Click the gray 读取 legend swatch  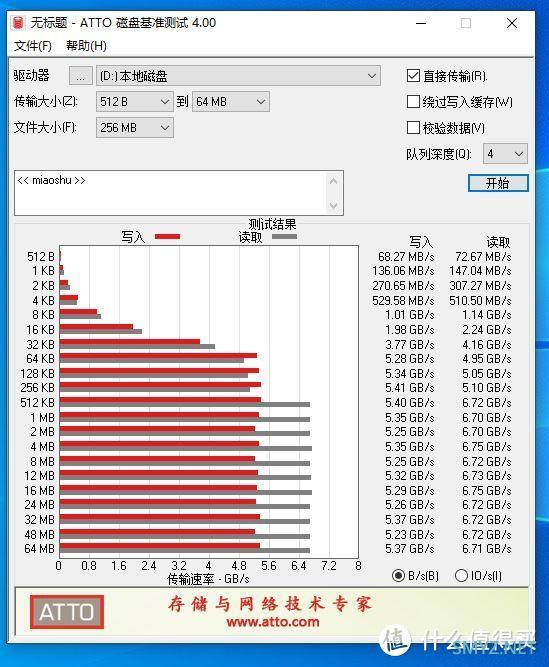pos(284,237)
